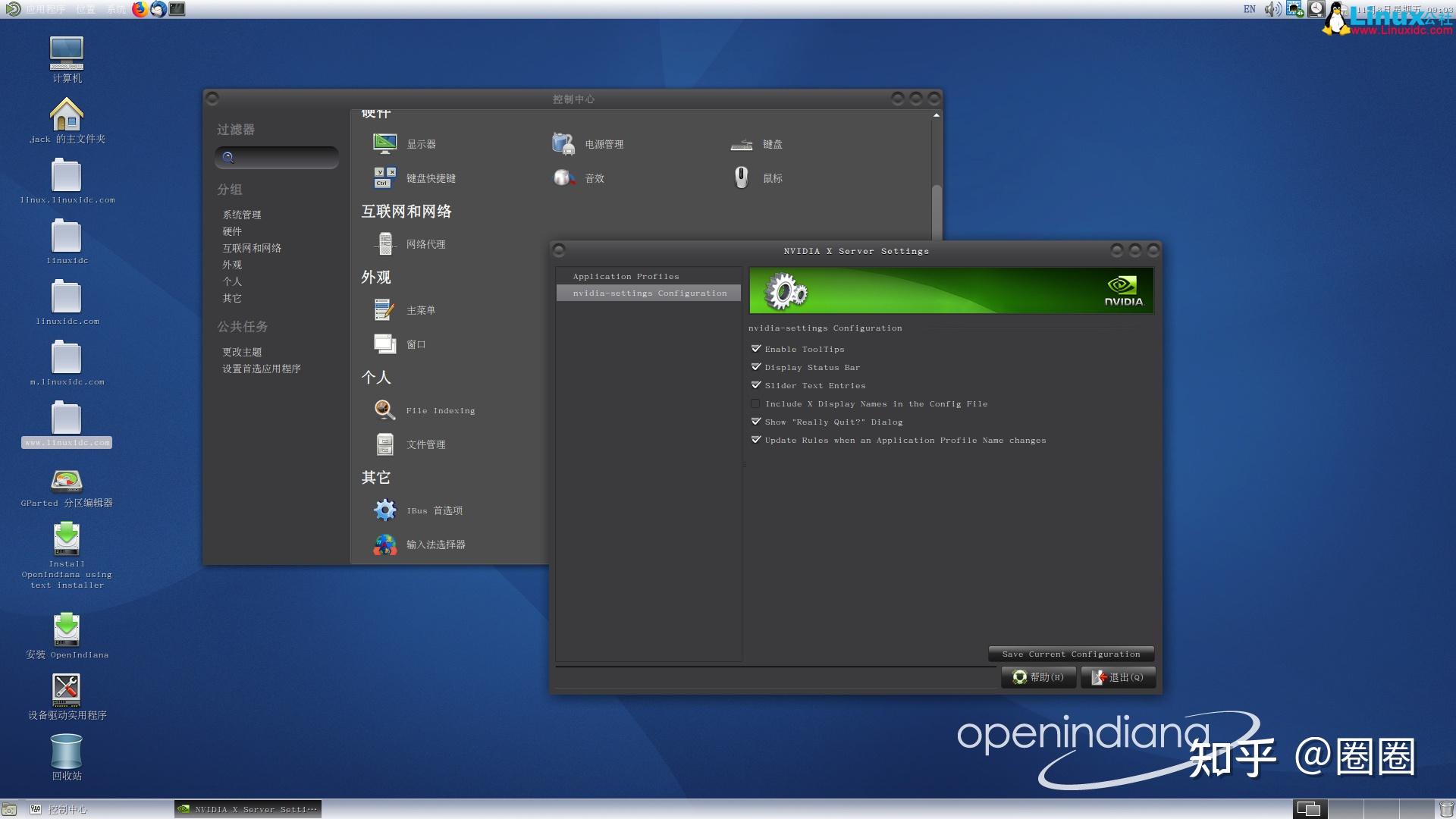Open the Mouse (鼠标) settings icon
The width and height of the screenshot is (1456, 819).
coord(742,177)
